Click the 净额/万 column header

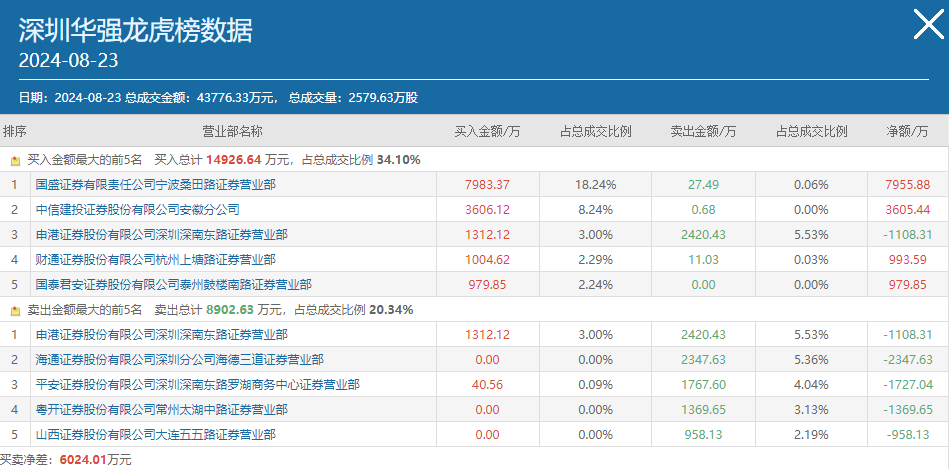click(907, 131)
